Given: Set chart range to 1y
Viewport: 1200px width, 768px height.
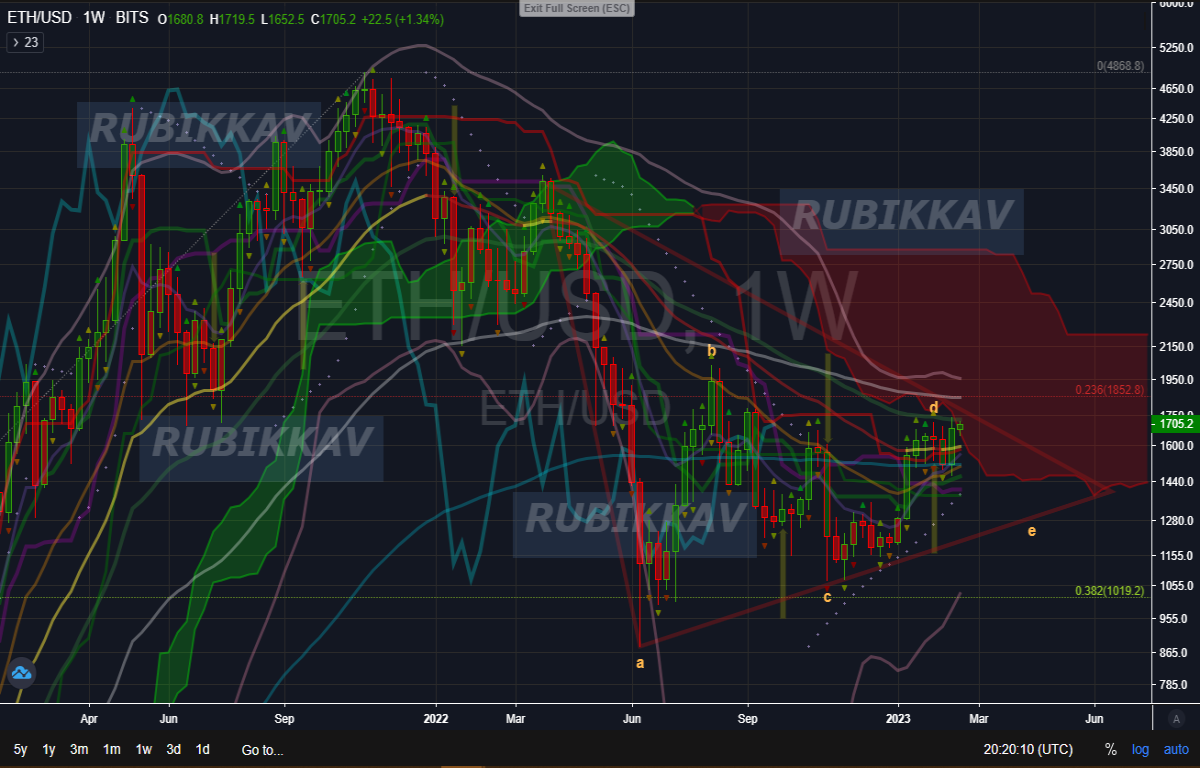Looking at the screenshot, I should pos(48,749).
